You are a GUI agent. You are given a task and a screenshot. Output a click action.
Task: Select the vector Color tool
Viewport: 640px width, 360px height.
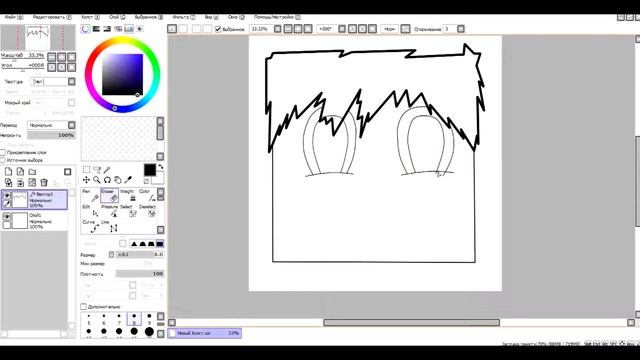click(x=147, y=196)
